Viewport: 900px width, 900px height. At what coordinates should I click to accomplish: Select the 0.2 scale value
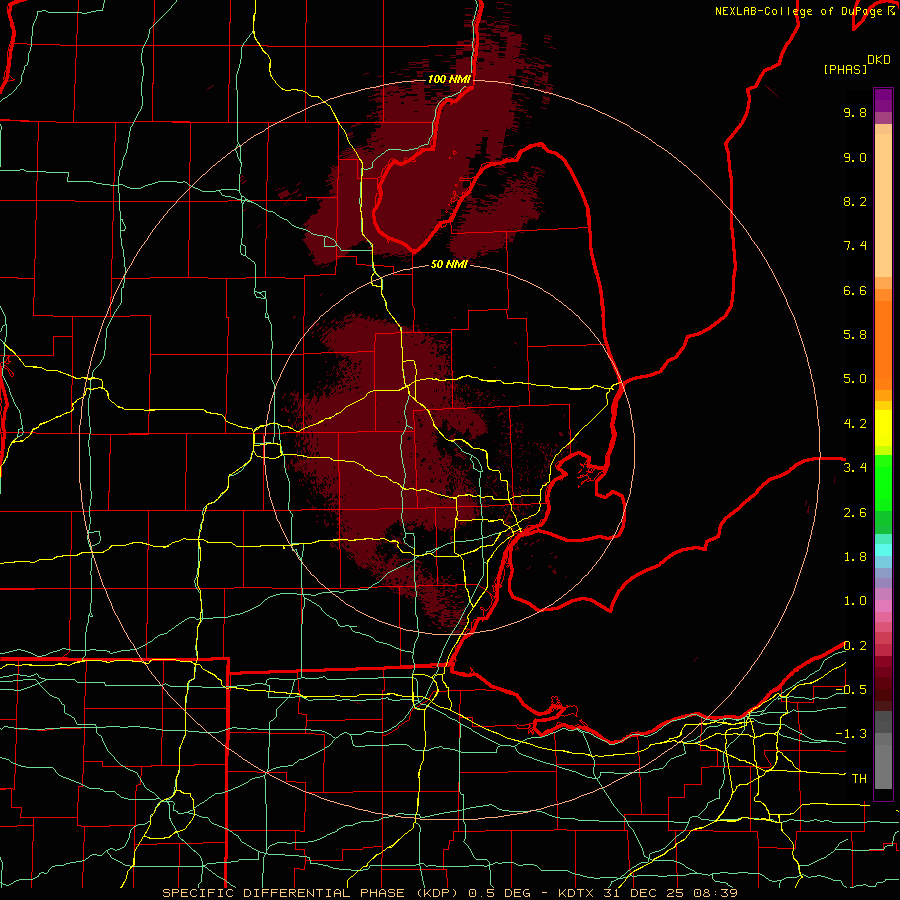pos(855,646)
